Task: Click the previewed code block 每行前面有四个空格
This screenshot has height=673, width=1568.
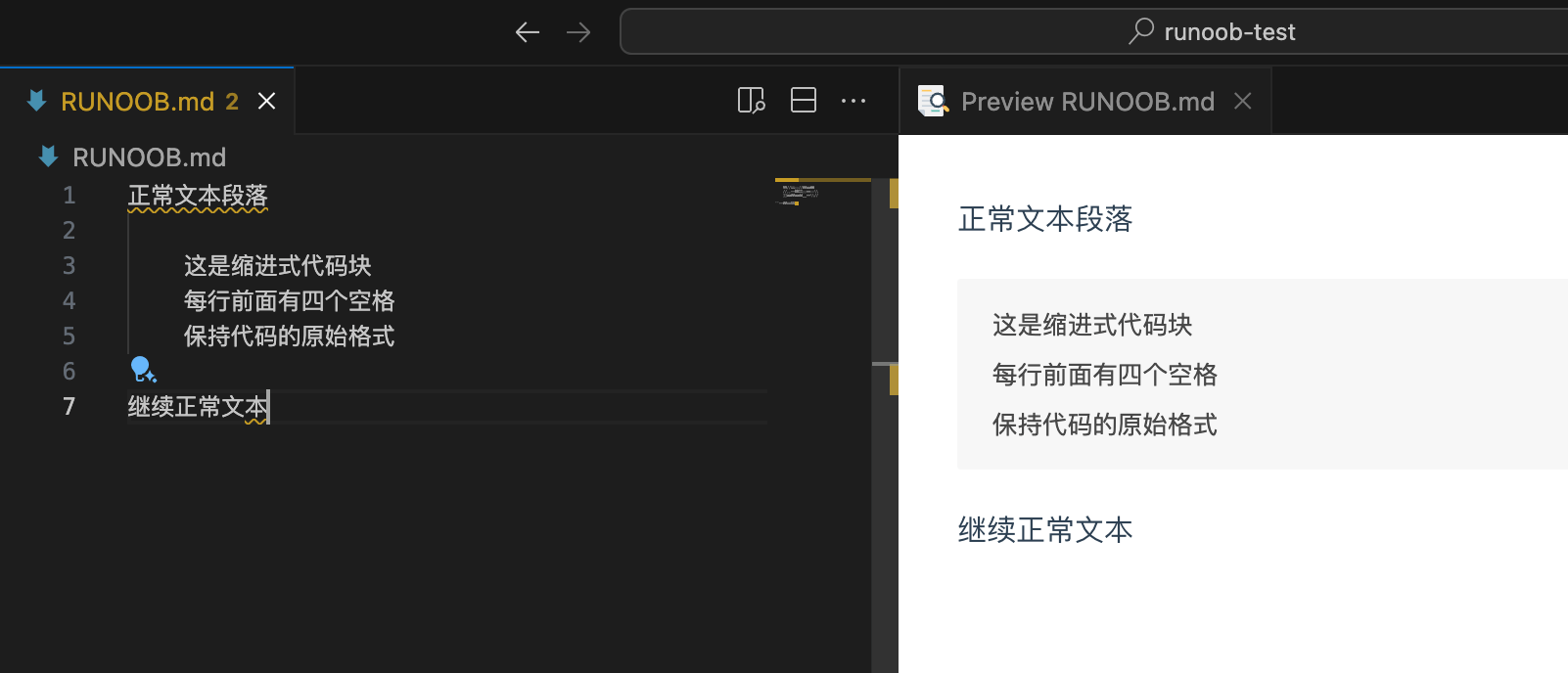Action: pos(1104,375)
